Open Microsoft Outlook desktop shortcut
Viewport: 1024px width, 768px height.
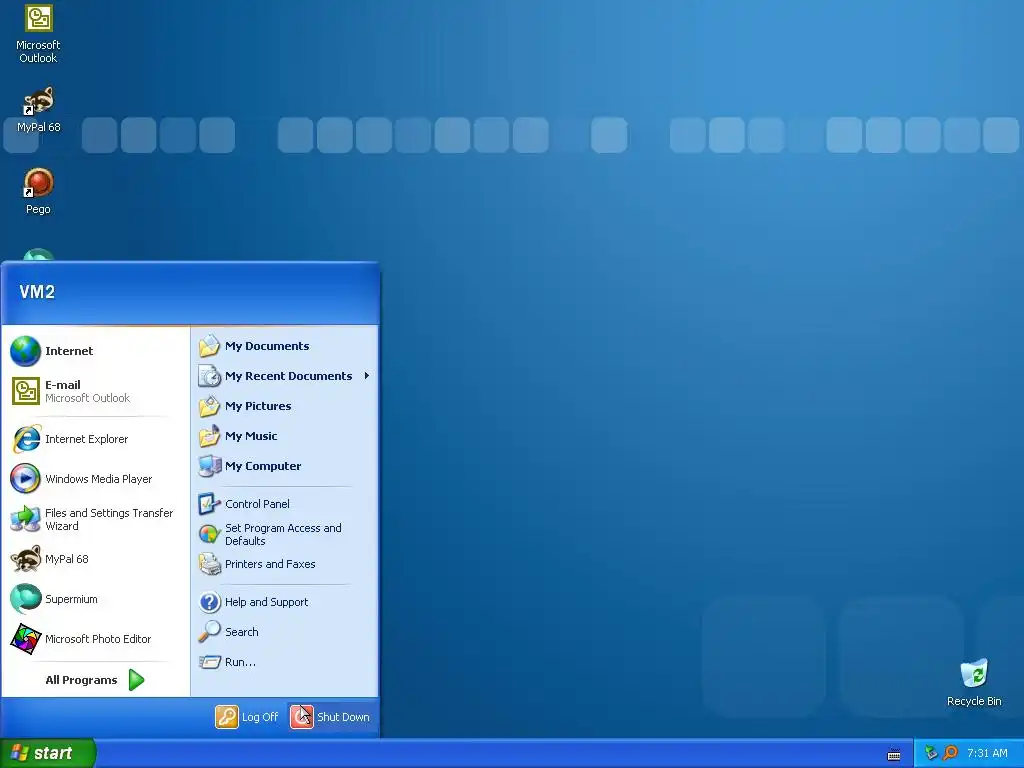(x=39, y=34)
